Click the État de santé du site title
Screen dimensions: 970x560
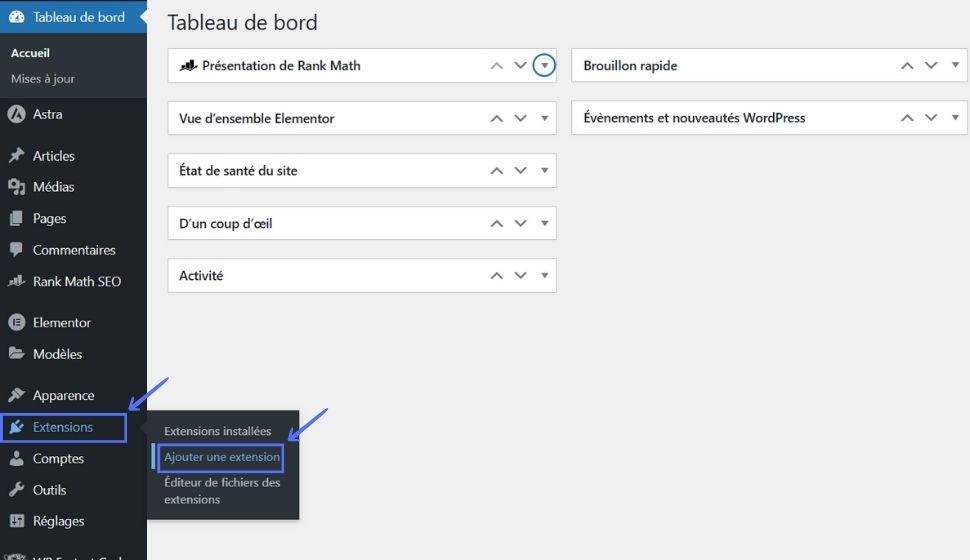pos(238,171)
